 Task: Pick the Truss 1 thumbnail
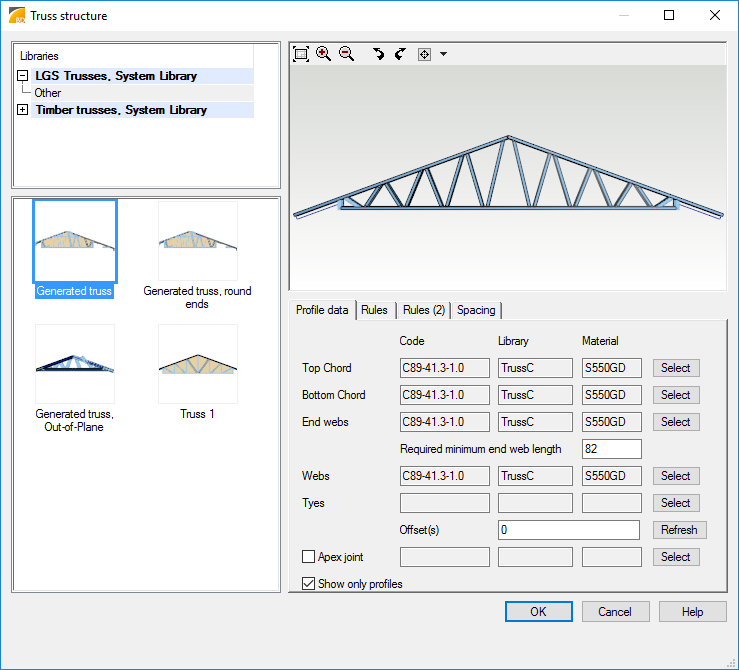197,364
